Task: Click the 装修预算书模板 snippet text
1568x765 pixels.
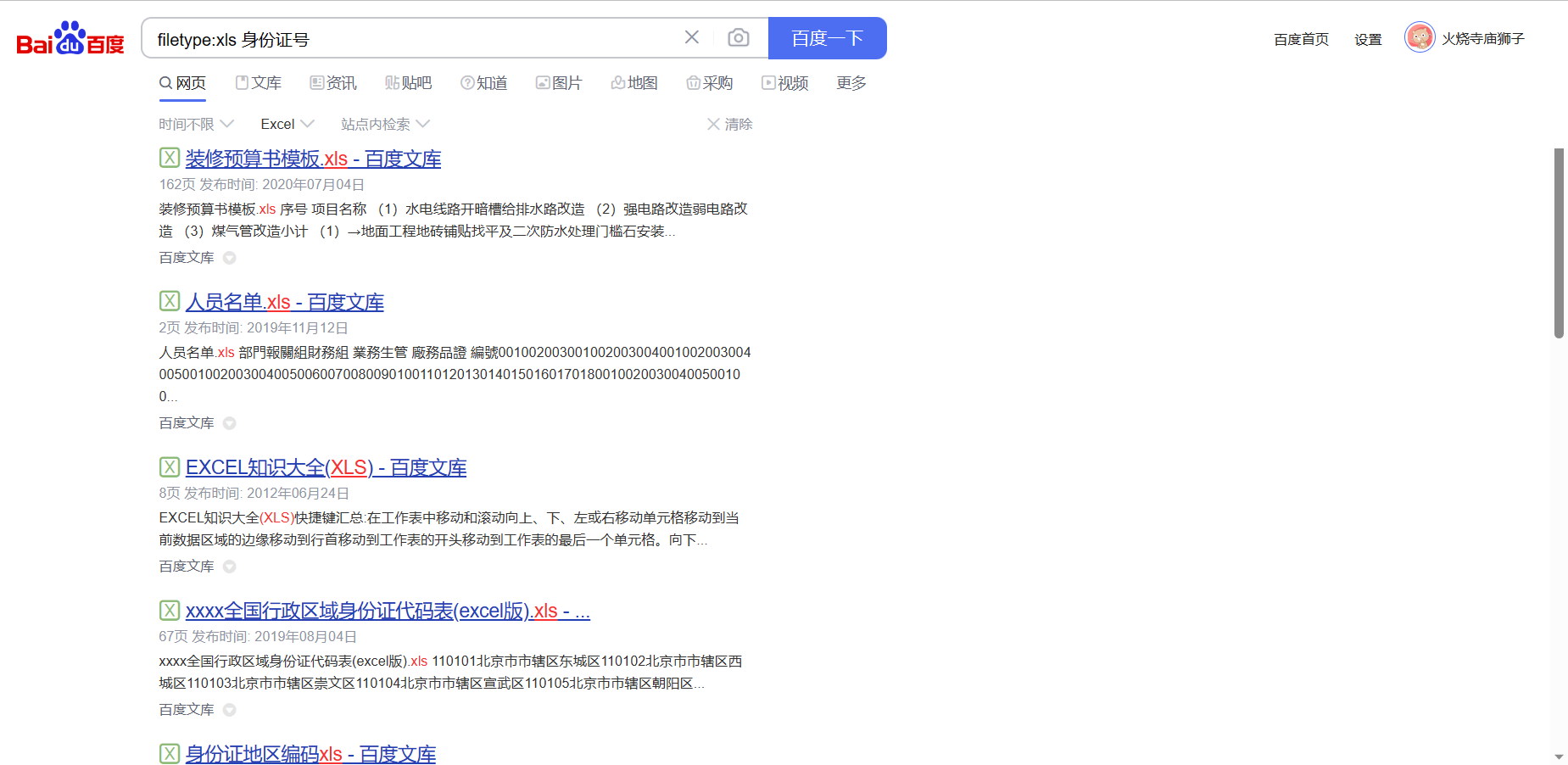Action: pos(454,221)
